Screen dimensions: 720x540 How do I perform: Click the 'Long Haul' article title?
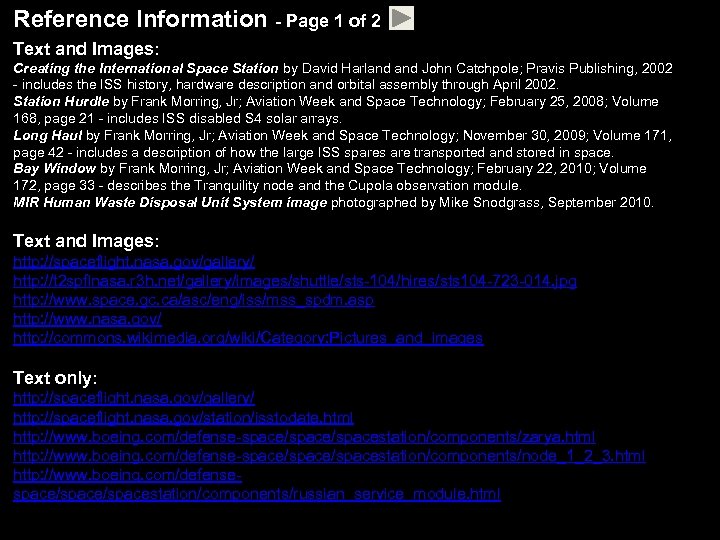pos(48,135)
